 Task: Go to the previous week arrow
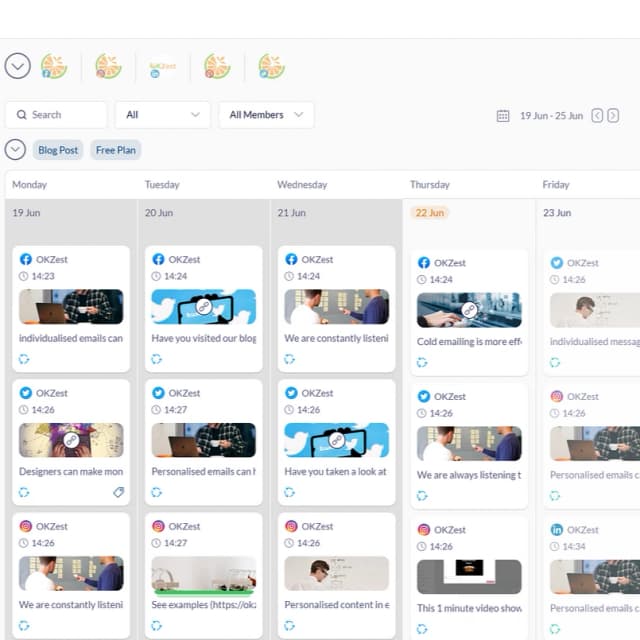point(597,116)
